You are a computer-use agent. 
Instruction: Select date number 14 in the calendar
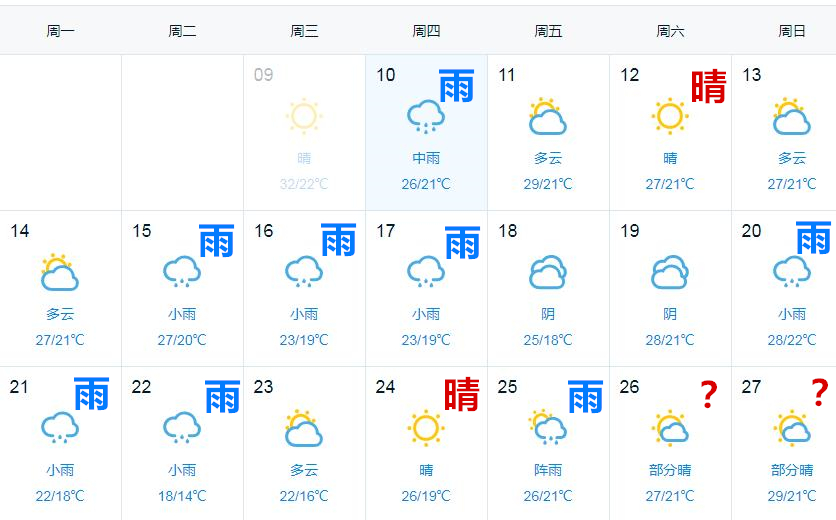[x=20, y=231]
